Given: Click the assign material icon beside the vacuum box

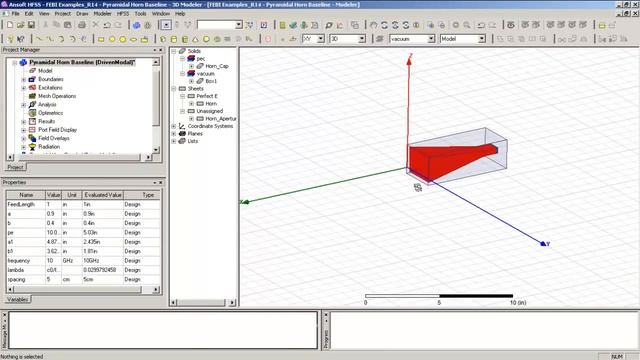Looking at the screenshot, I should tap(380, 39).
